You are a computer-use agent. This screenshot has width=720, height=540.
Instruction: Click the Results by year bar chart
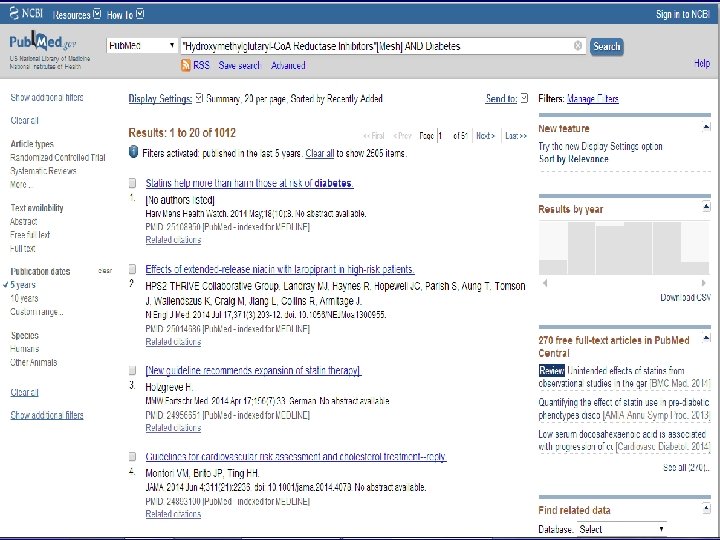pyautogui.click(x=624, y=248)
